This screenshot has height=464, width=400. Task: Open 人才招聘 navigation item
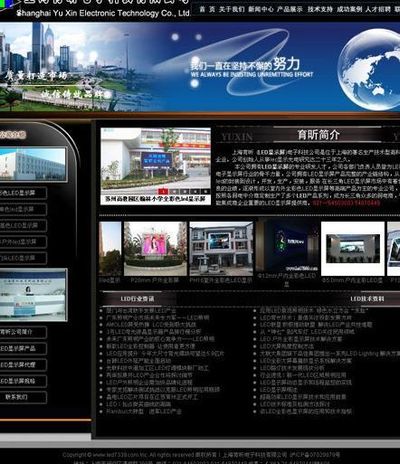coord(378,9)
